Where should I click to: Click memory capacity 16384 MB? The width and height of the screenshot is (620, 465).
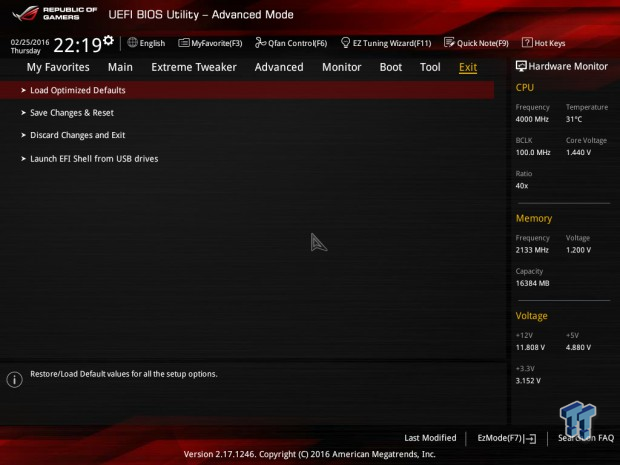(533, 283)
